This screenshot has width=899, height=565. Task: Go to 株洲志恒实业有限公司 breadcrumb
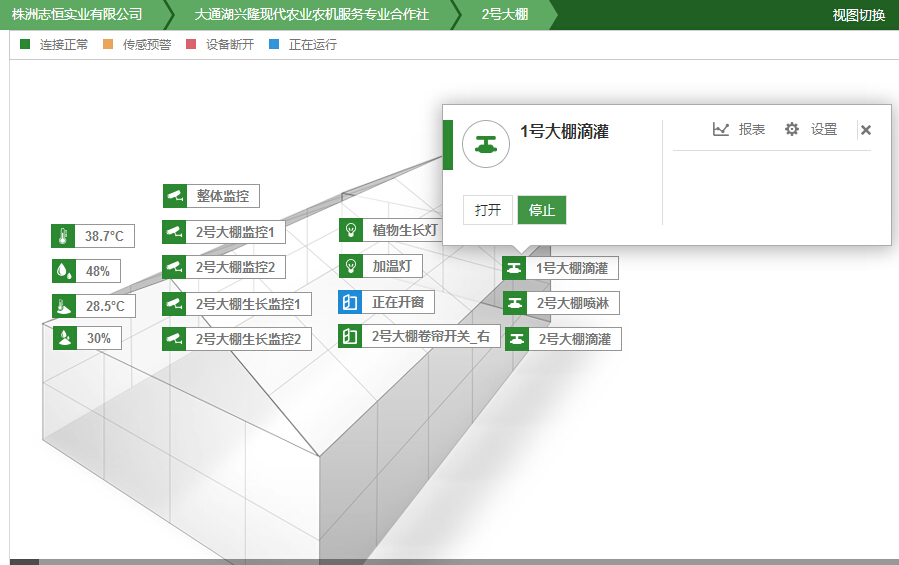(77, 15)
